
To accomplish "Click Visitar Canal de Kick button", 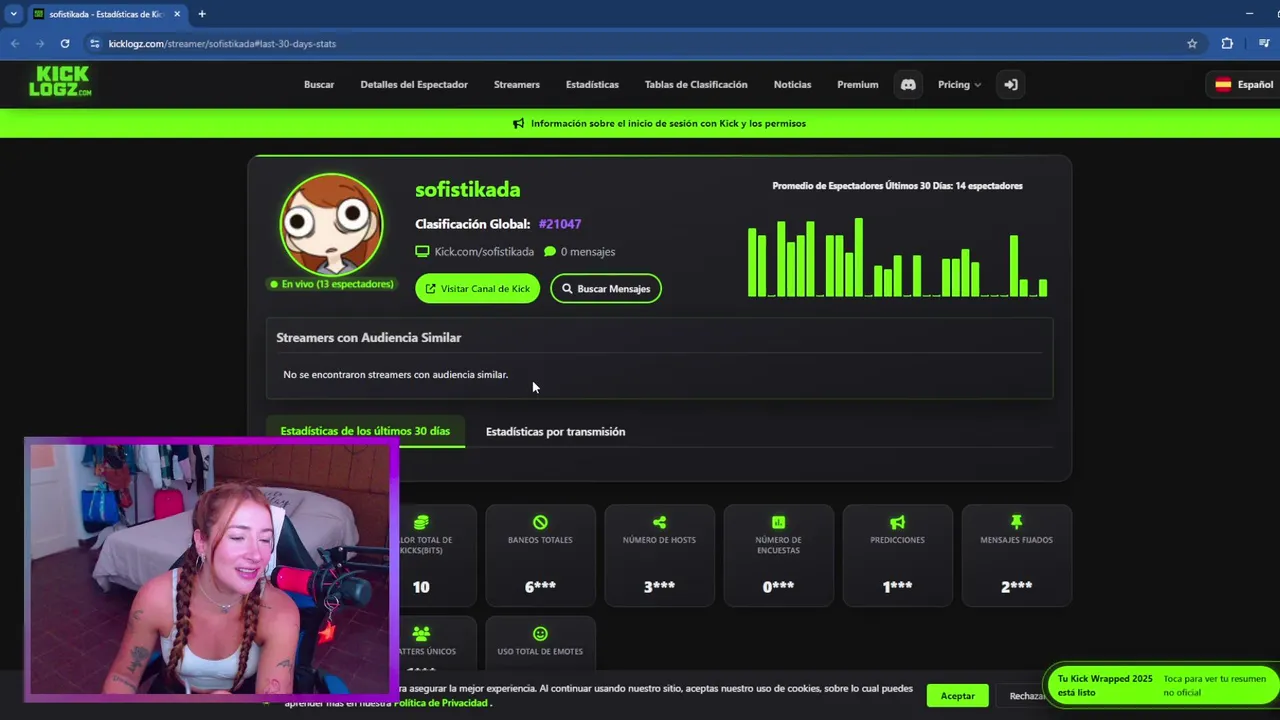I will [x=477, y=289].
